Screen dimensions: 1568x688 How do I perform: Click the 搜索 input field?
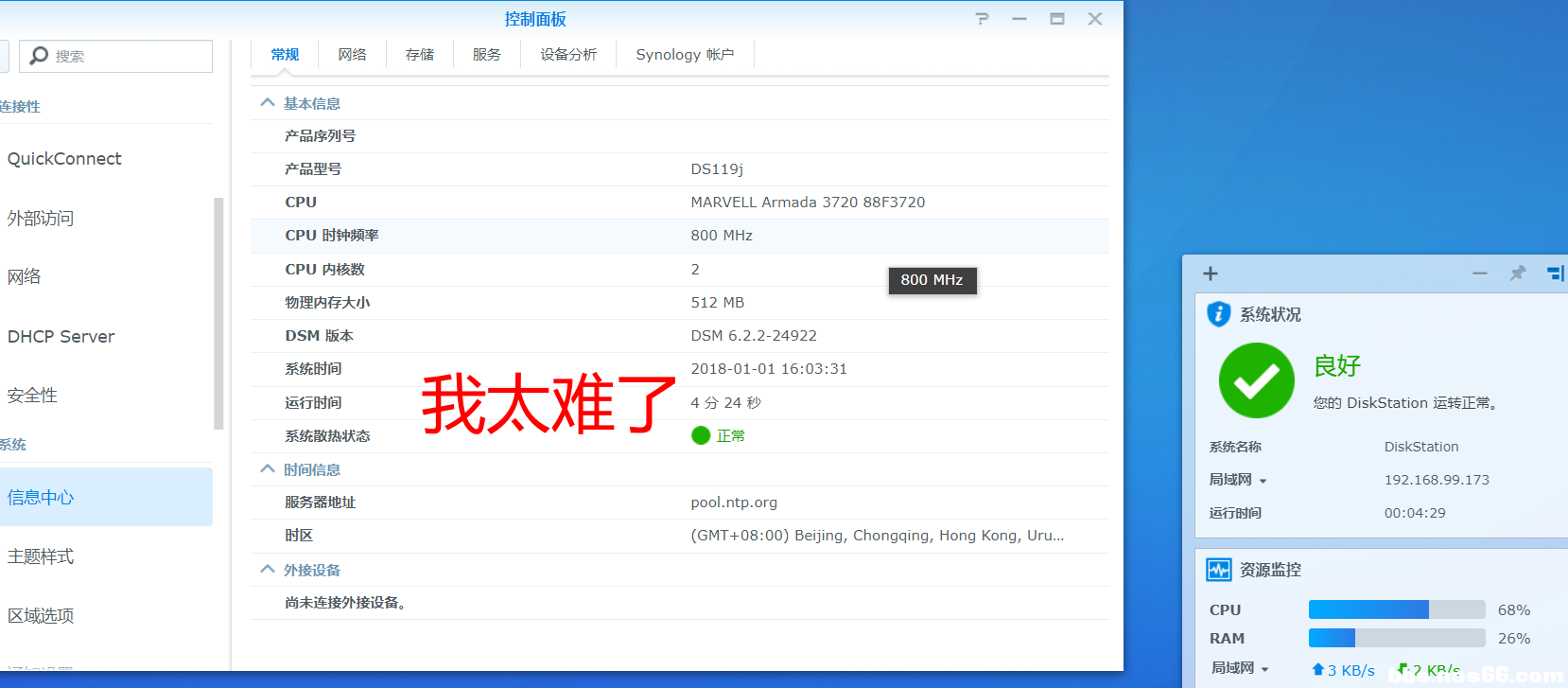tap(115, 56)
